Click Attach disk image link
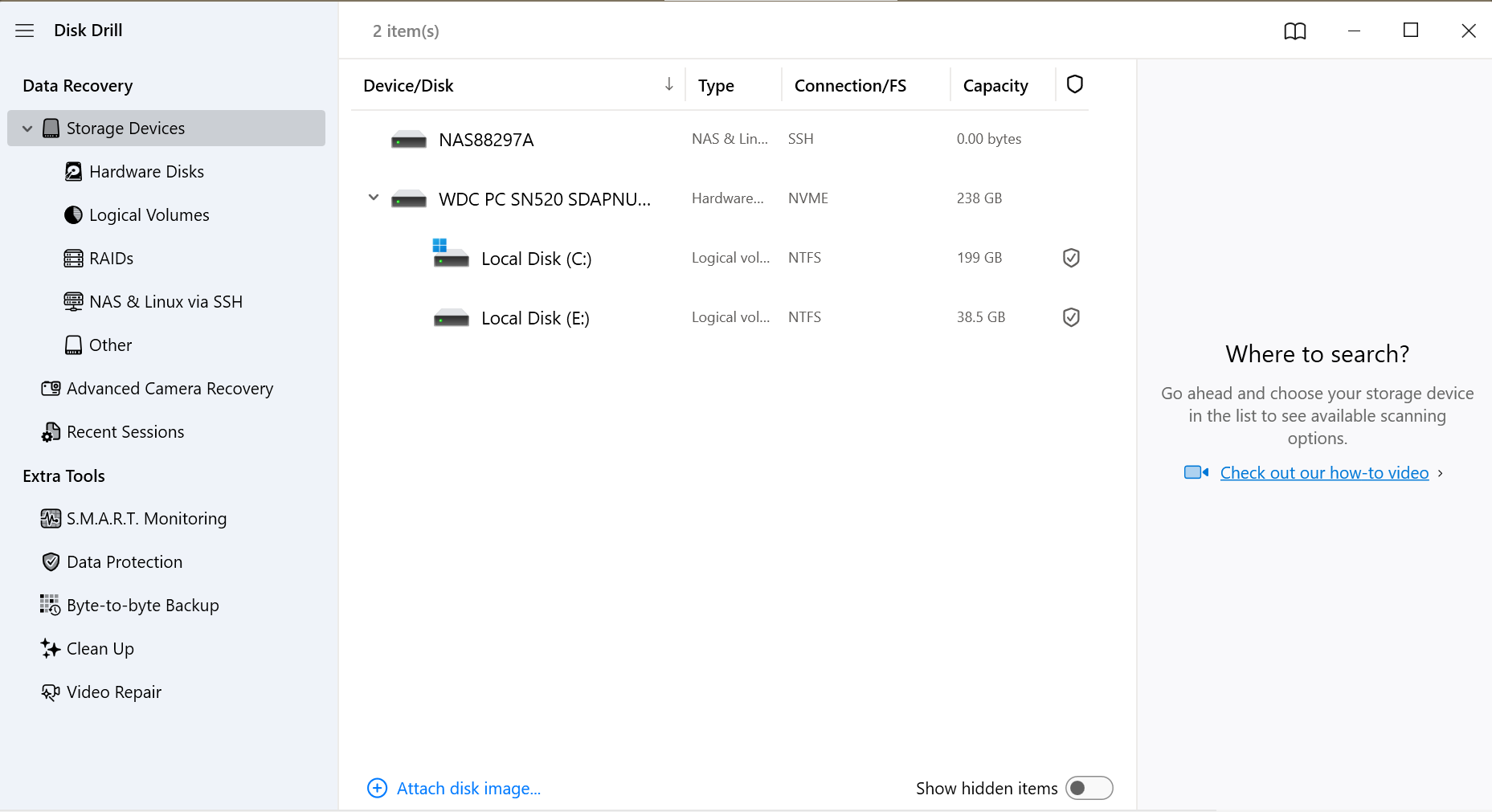Screen dimensions: 1492x812 click(468, 789)
